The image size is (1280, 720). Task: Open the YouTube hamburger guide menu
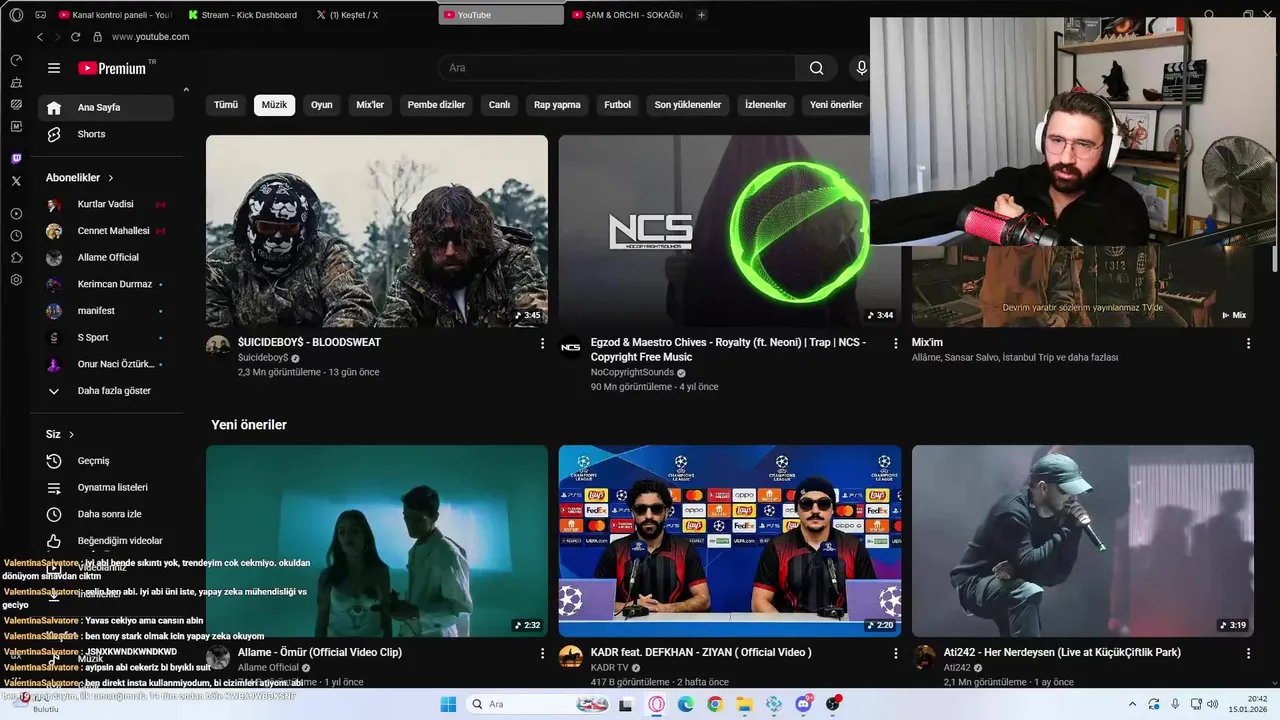click(54, 68)
